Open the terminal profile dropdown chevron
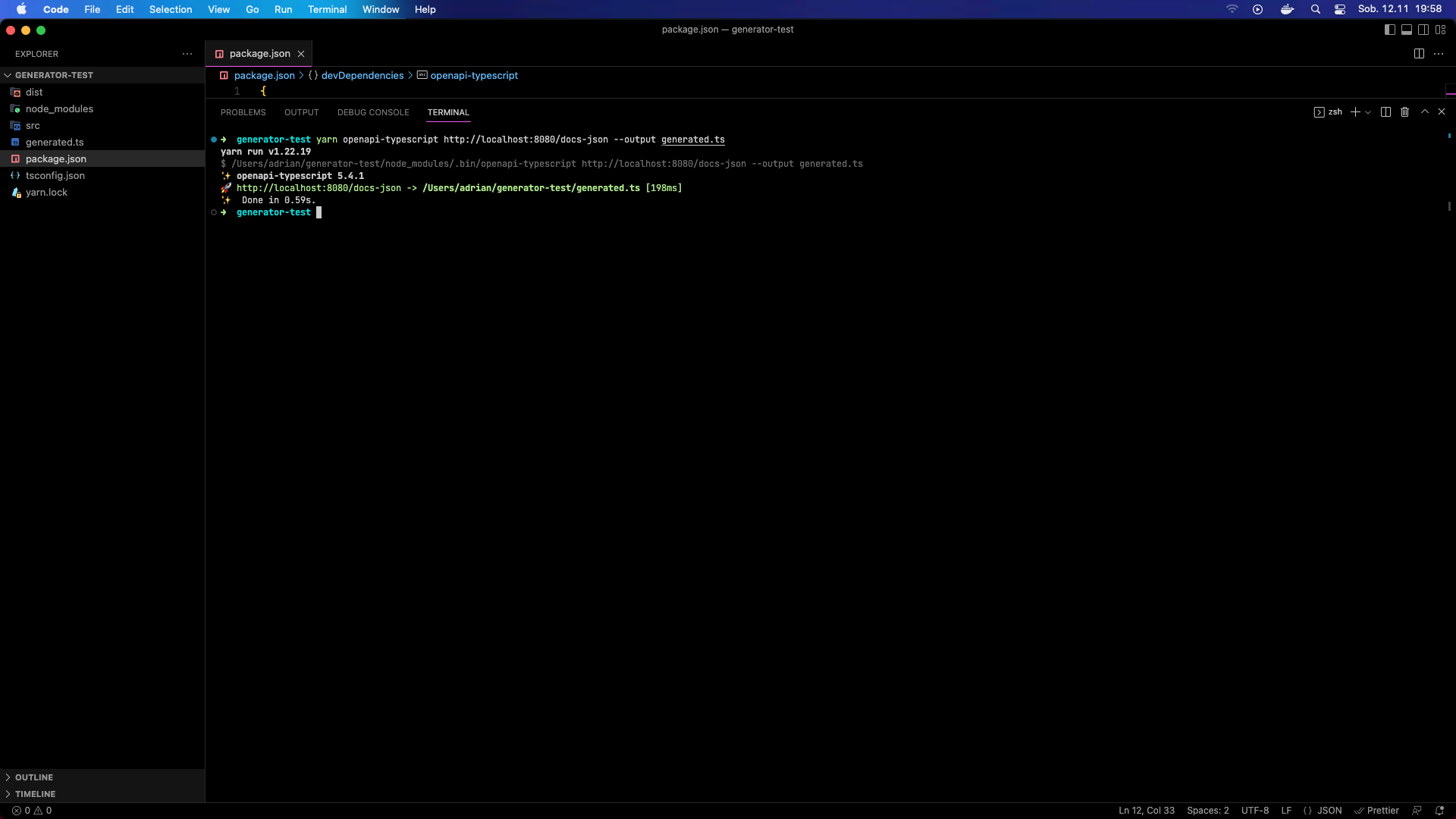 tap(1367, 111)
